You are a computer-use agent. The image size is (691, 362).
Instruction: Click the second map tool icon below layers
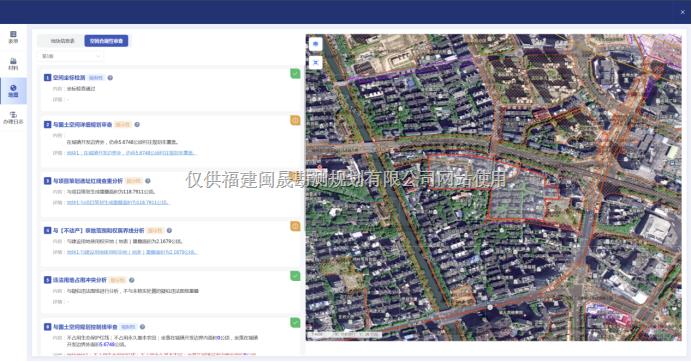(x=316, y=63)
